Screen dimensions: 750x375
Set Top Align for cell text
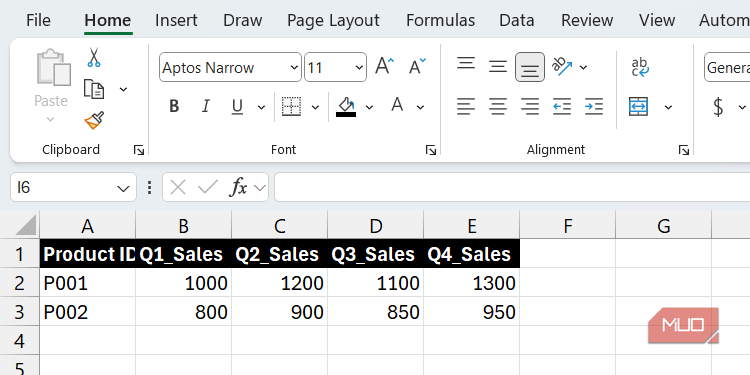pos(466,64)
